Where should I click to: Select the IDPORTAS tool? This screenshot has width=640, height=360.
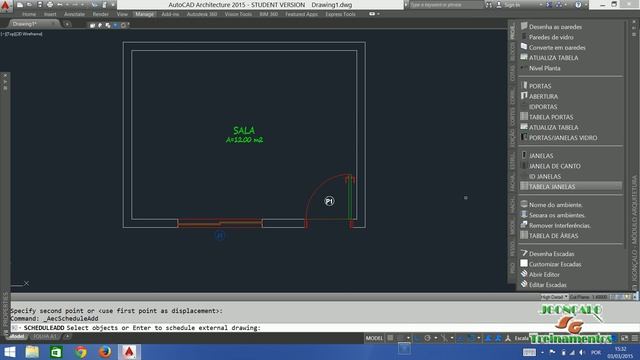(542, 107)
